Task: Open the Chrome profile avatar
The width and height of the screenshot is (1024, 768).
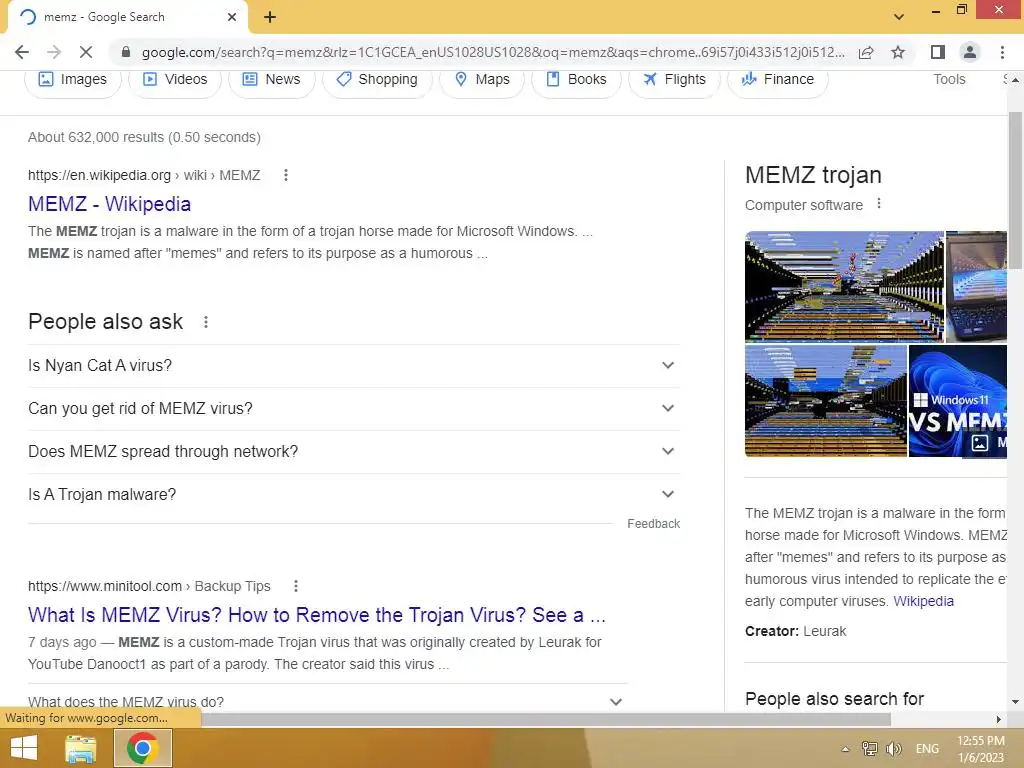Action: coord(970,52)
